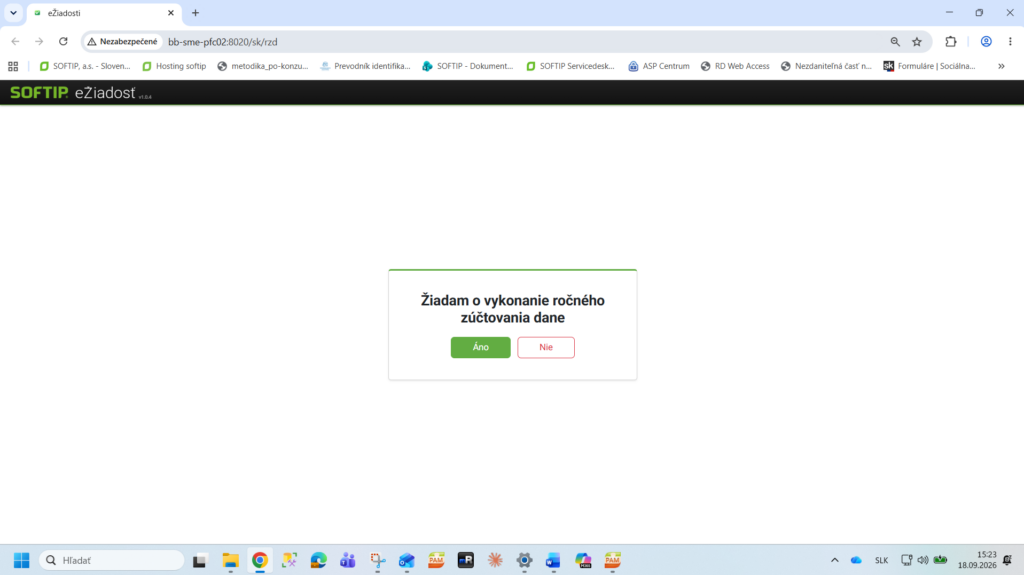
Task: Open the volume speaker tray icon
Action: pyautogui.click(x=923, y=560)
